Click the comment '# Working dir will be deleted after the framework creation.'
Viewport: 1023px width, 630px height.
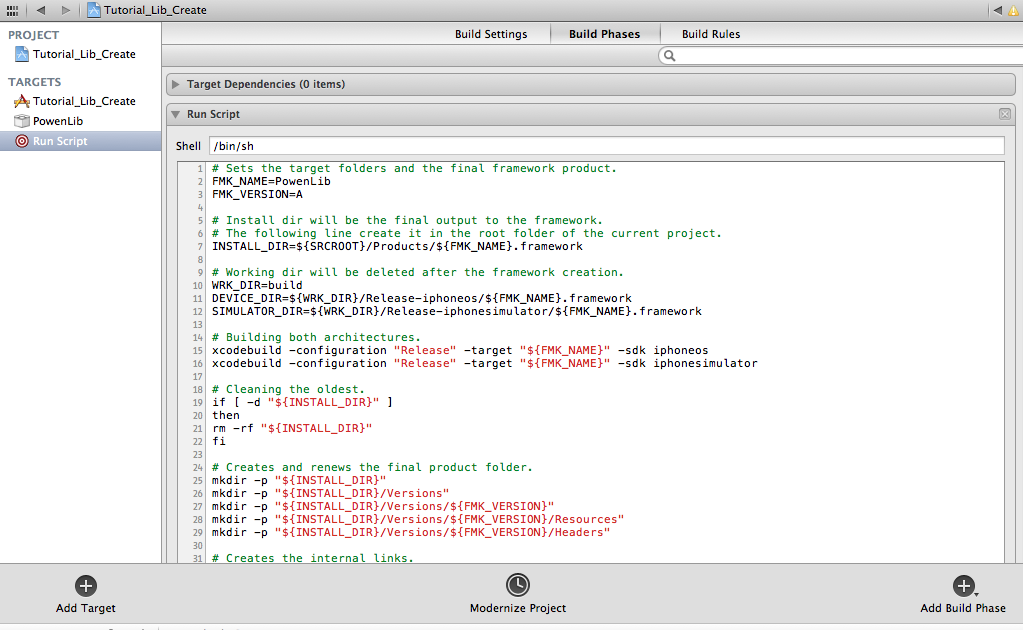(418, 273)
